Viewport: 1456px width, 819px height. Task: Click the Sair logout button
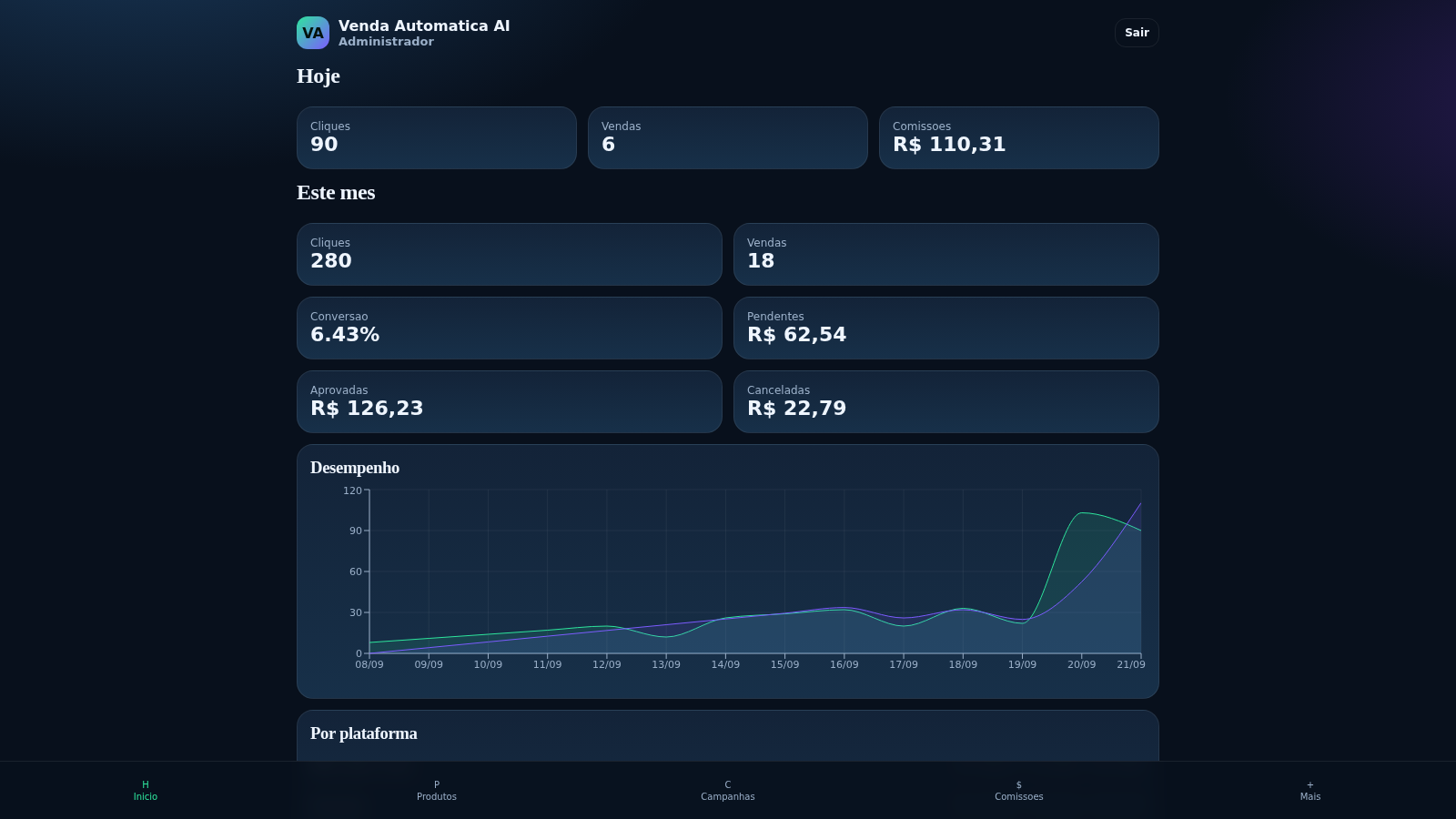coord(1137,33)
